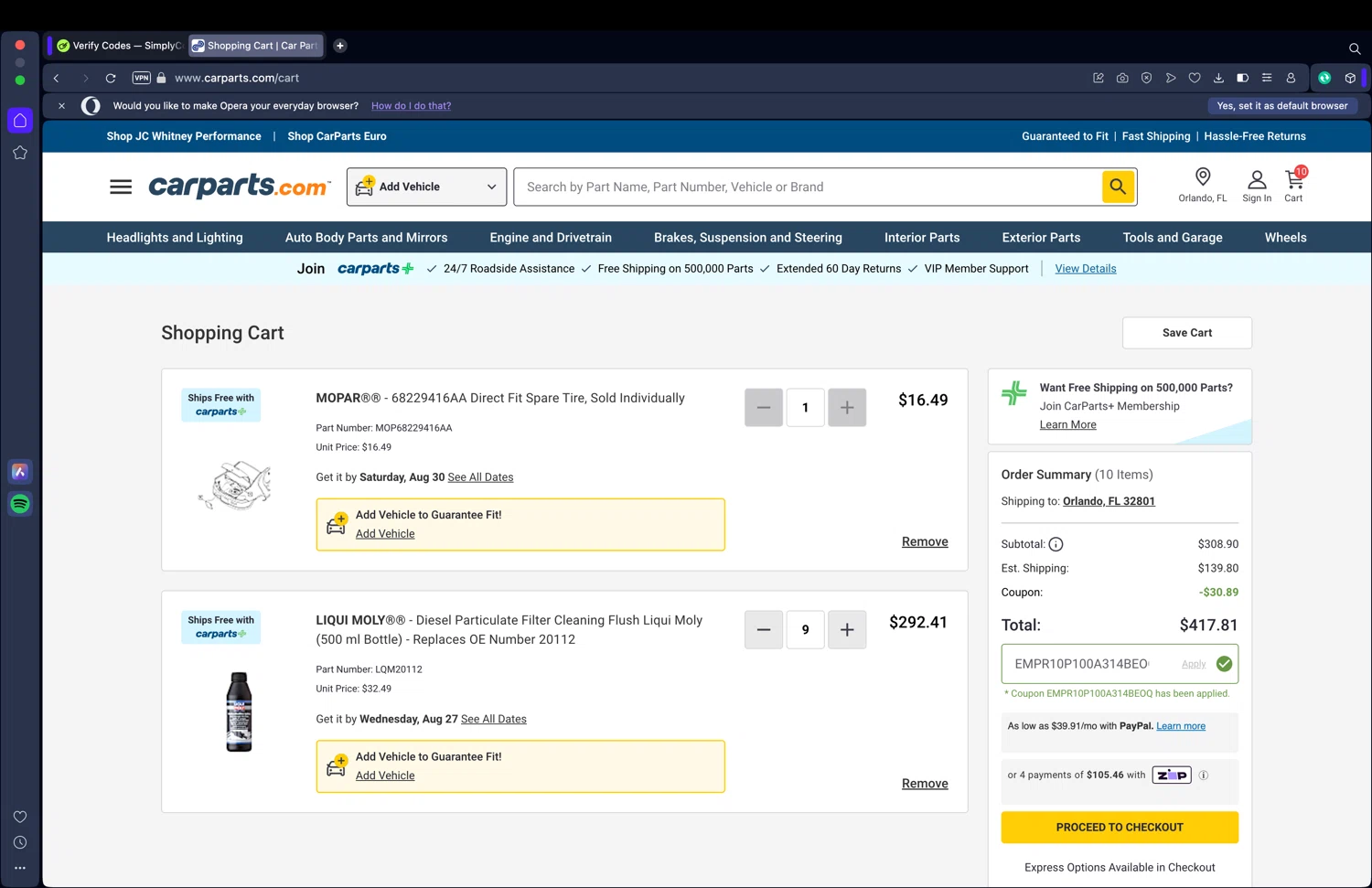This screenshot has width=1372, height=888.
Task: Click the yellow search magnifier button
Action: pos(1118,187)
